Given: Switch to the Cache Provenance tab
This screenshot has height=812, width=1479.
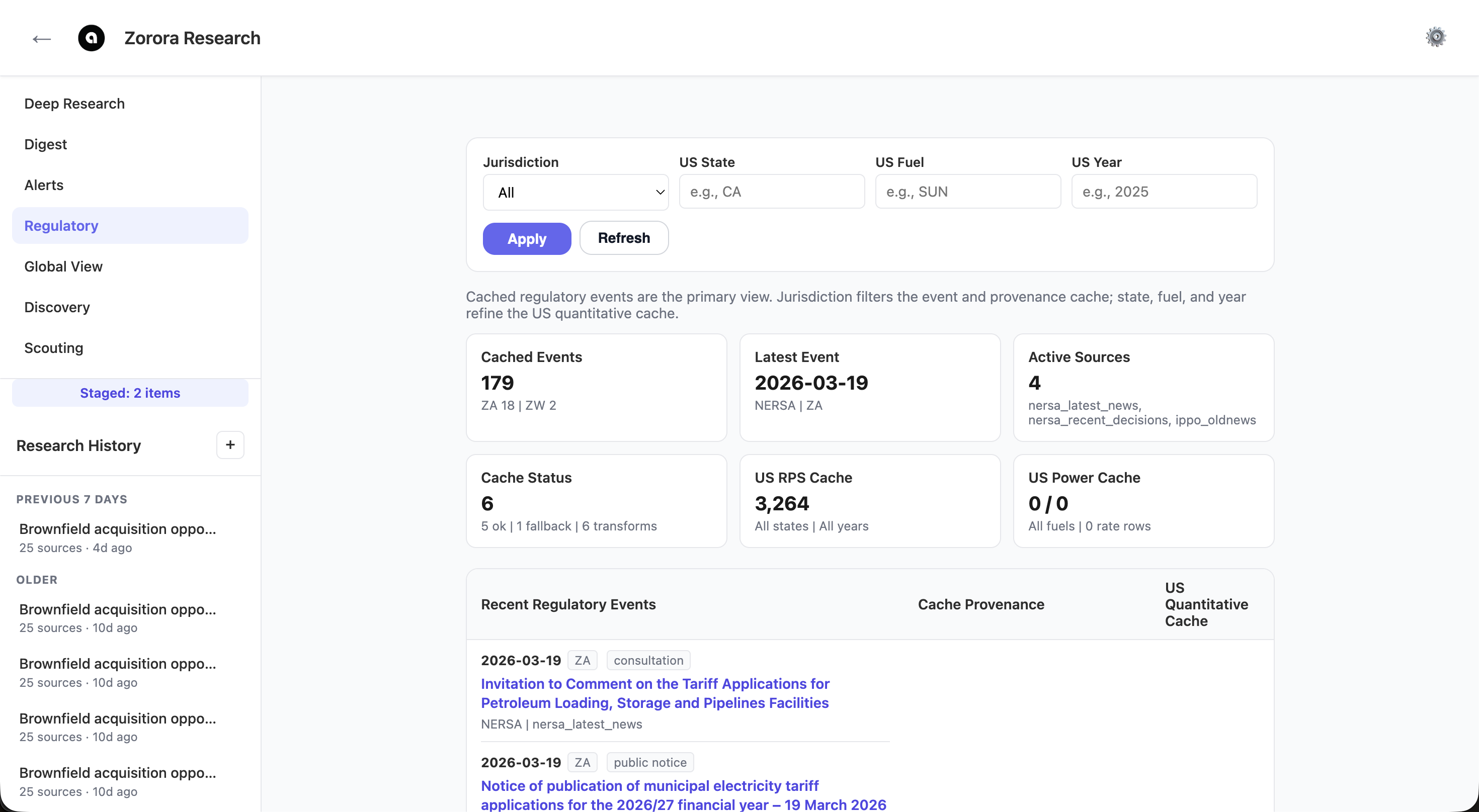Looking at the screenshot, I should click(980, 604).
